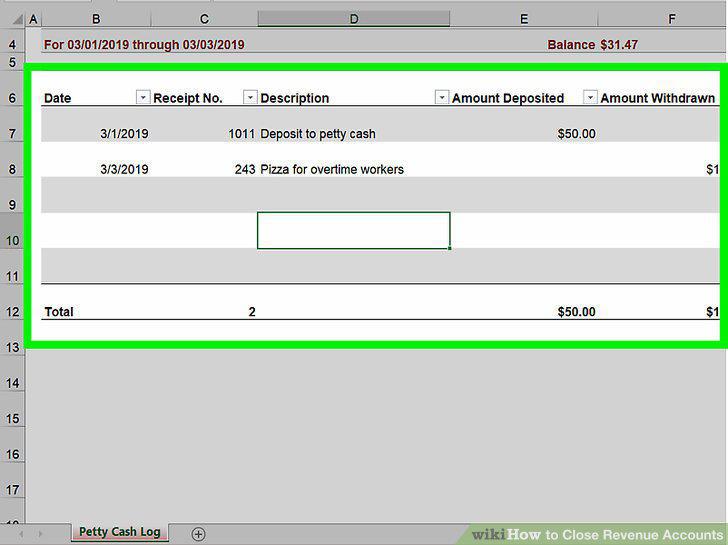Click the '$50.00' cell in row 7
This screenshot has width=728, height=545.
tap(576, 134)
